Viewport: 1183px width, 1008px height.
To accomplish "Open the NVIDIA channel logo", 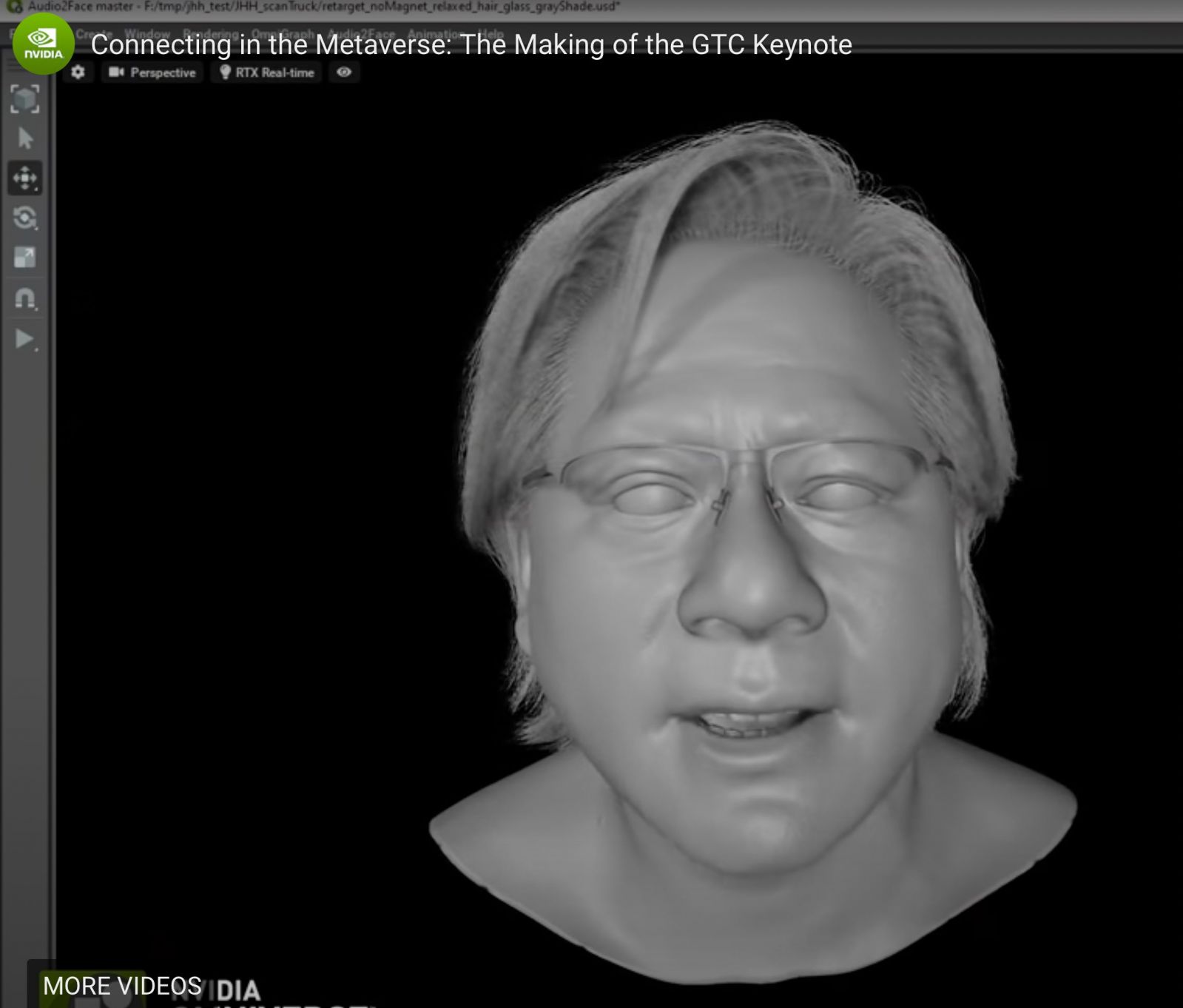I will point(43,44).
